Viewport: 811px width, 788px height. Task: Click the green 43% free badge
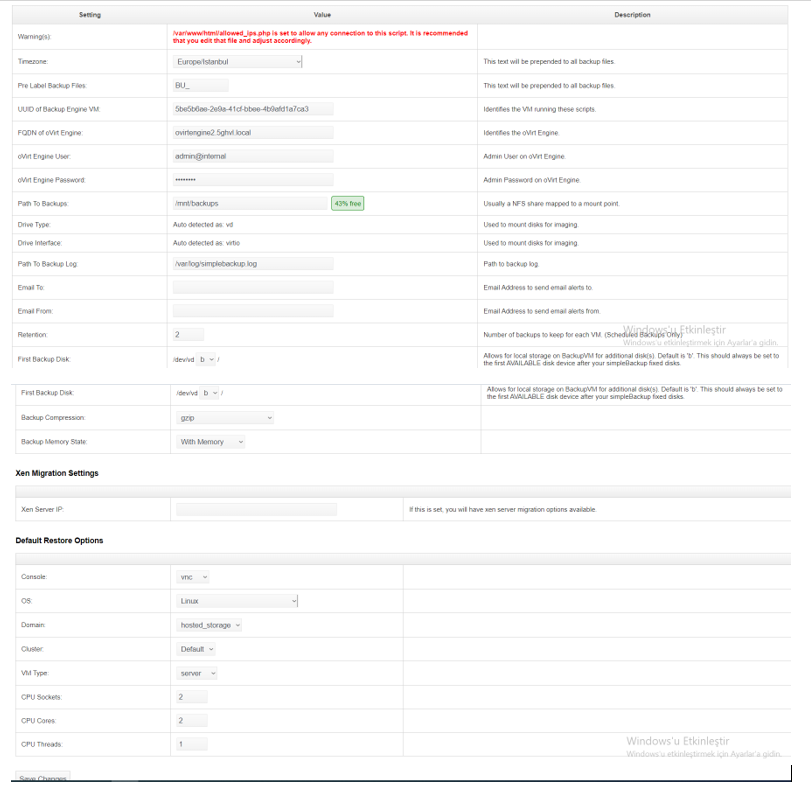coord(348,203)
